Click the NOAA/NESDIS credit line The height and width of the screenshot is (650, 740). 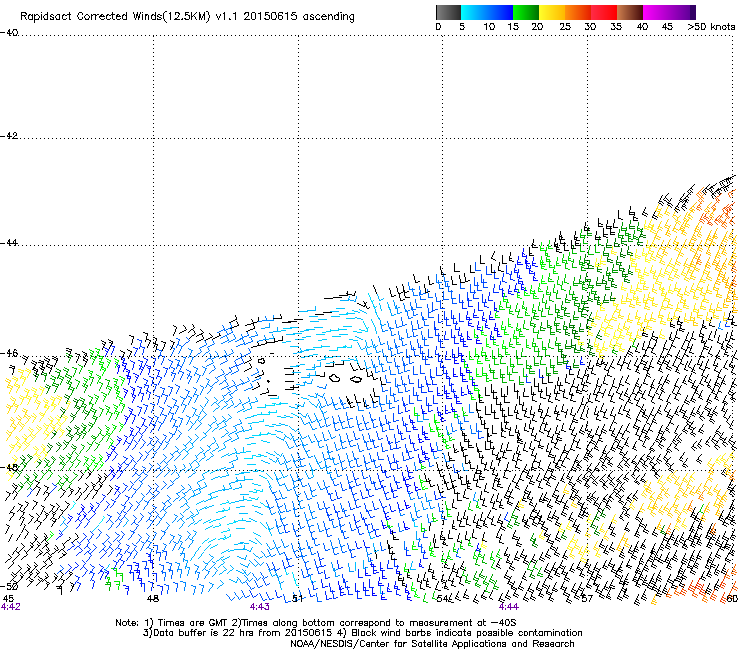[x=432, y=644]
